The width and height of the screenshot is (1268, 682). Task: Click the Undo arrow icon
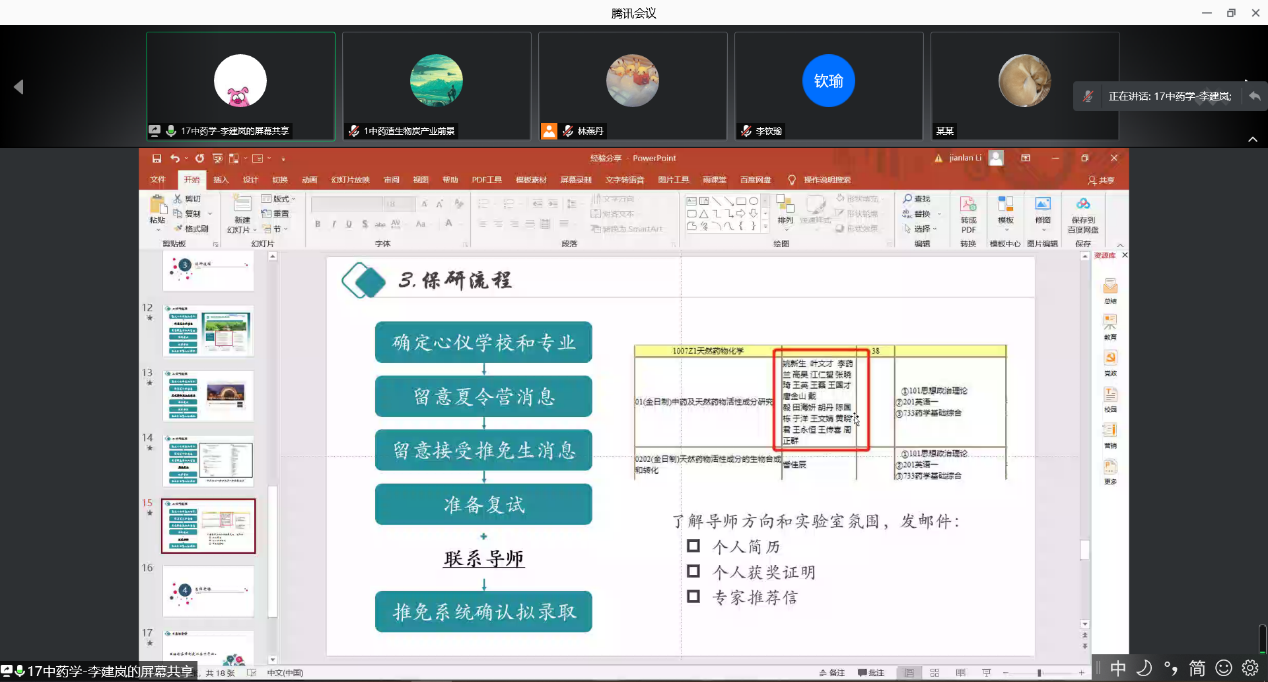175,158
